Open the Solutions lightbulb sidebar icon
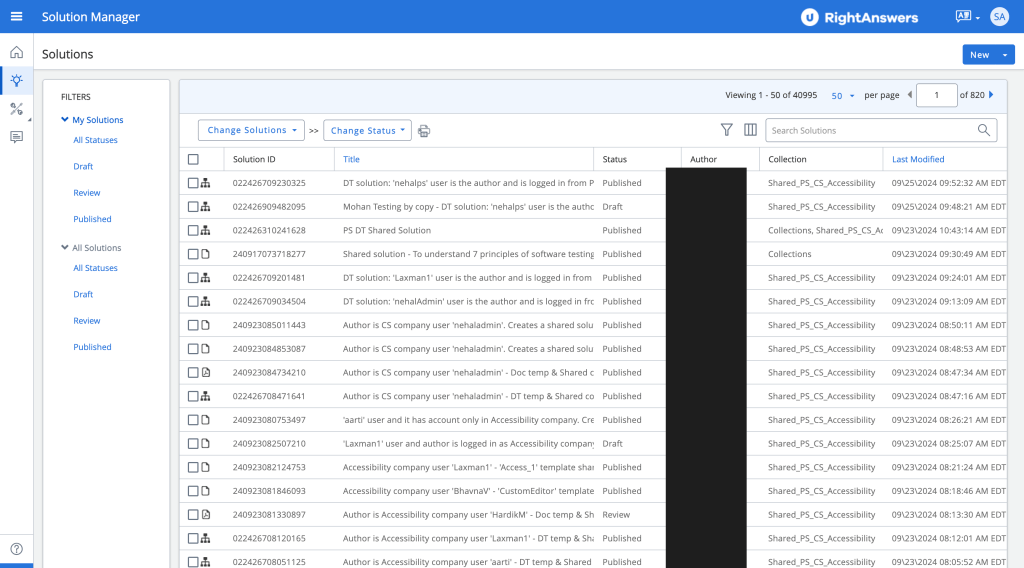 click(x=16, y=80)
